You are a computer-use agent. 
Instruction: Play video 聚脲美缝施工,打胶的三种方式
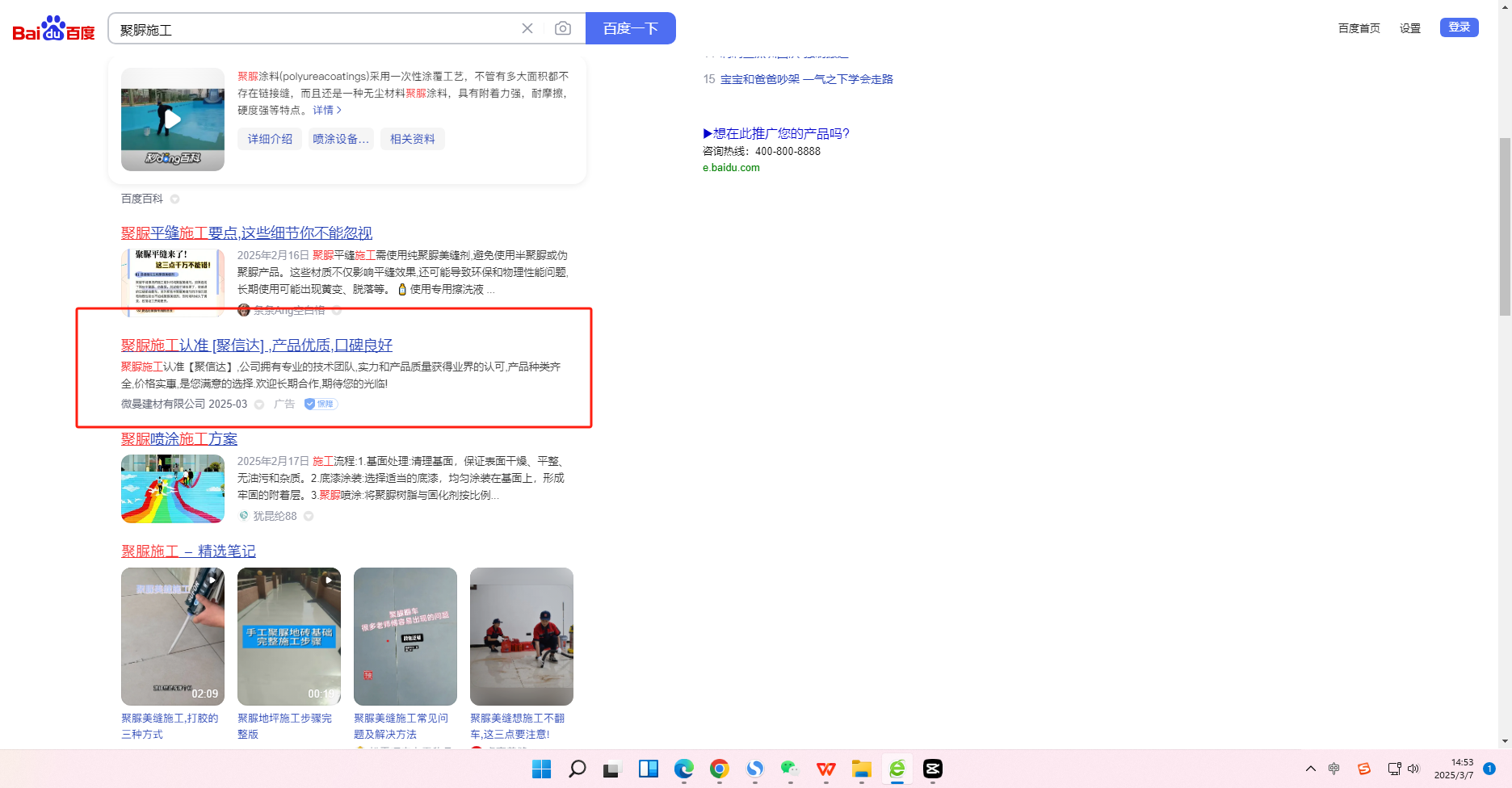pos(173,636)
